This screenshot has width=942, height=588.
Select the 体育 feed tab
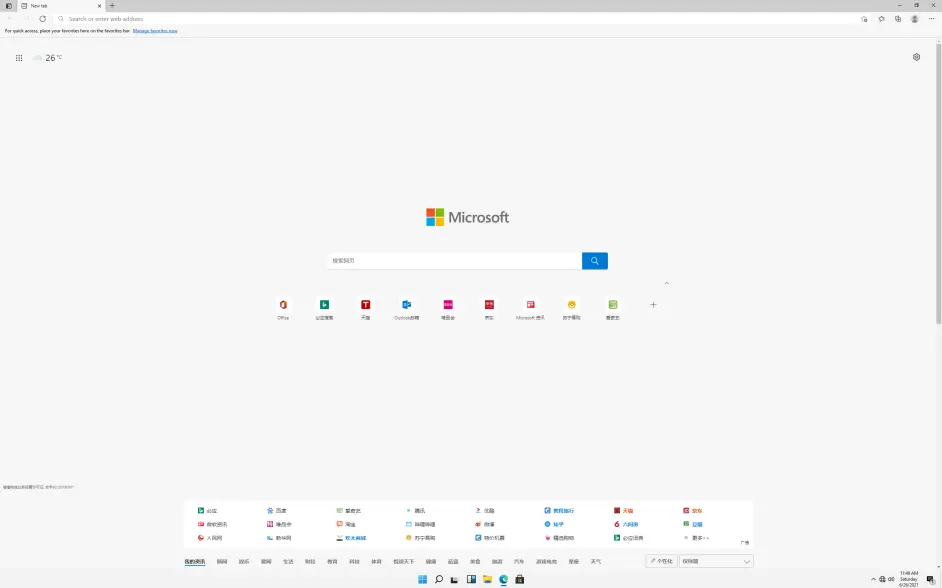[x=376, y=562]
